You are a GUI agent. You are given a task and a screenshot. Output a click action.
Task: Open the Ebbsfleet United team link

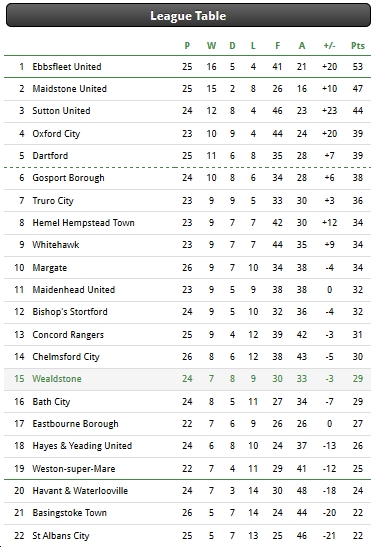[x=67, y=67]
